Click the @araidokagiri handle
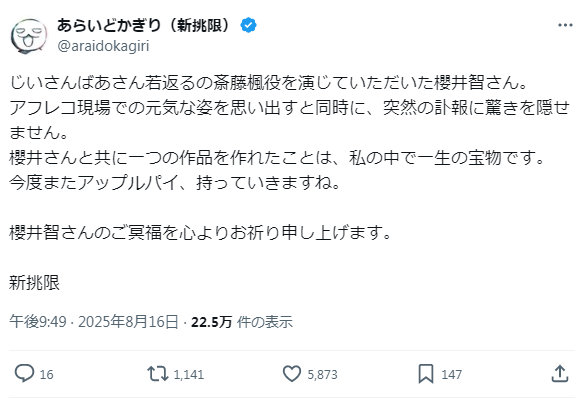The image size is (583, 399). 103,46
